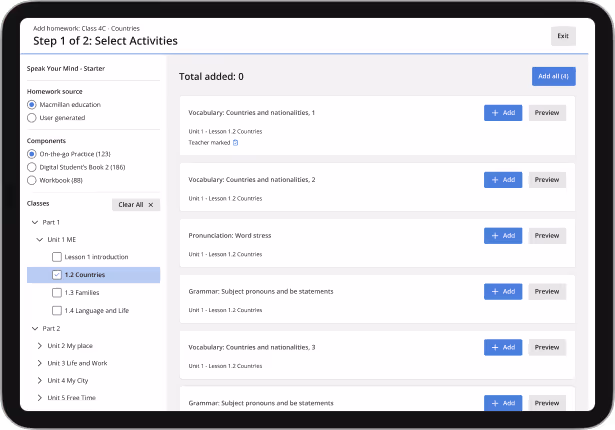Select User generated homework source

pos(32,118)
